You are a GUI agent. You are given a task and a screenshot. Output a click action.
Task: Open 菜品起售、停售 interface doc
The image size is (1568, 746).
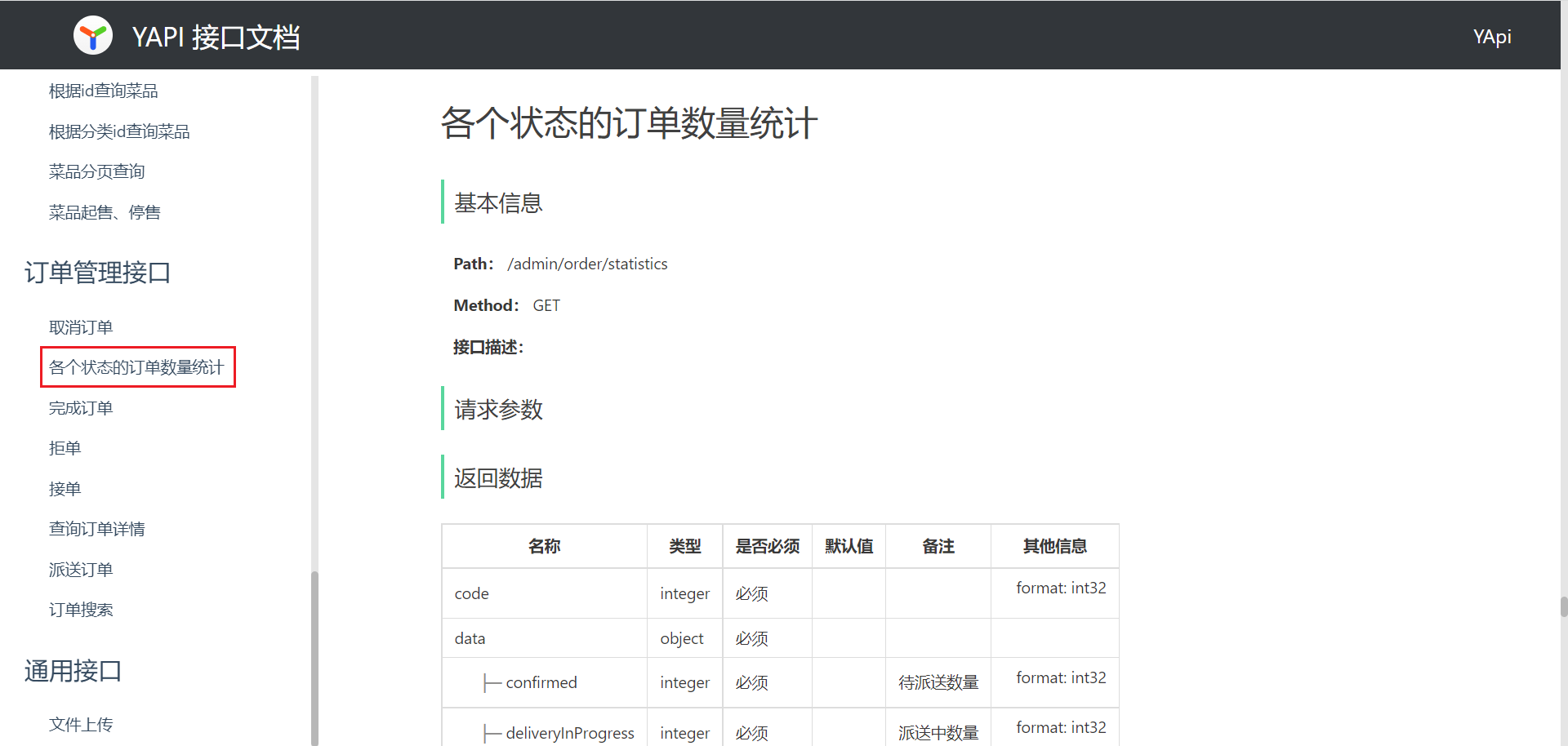[105, 212]
